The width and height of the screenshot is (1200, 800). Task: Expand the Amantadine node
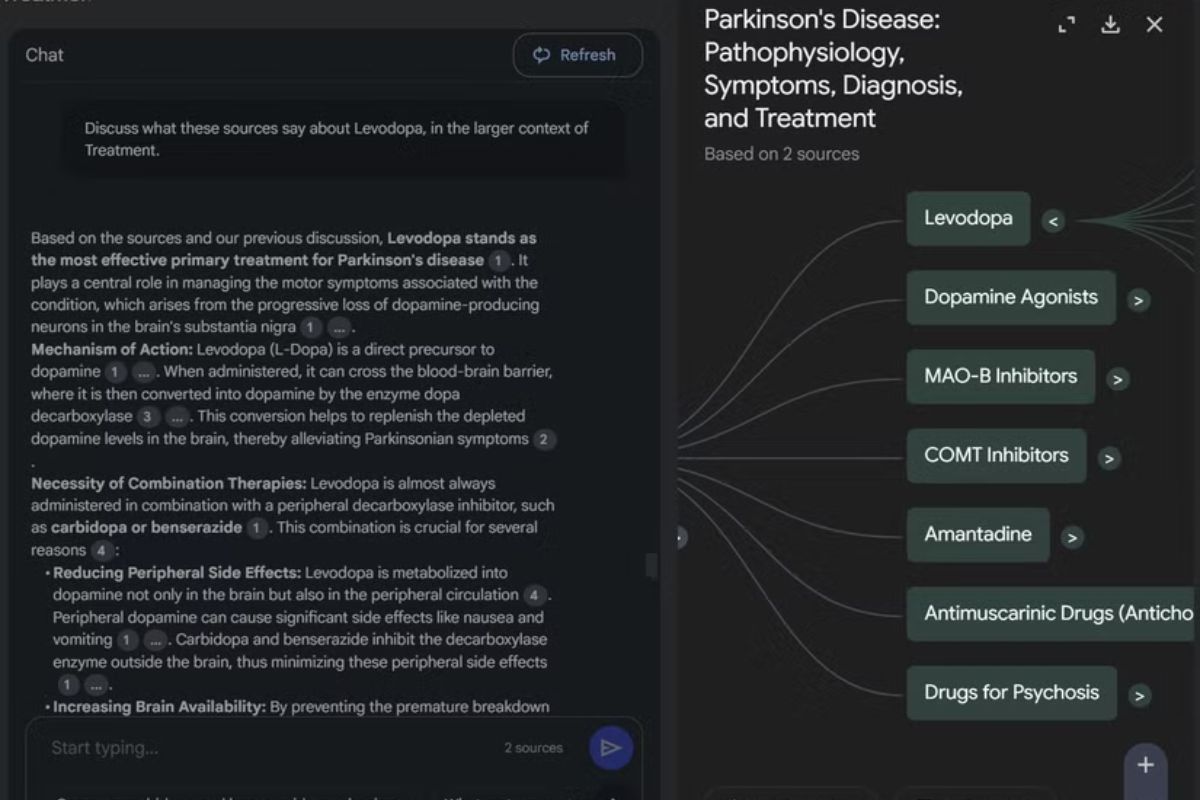point(1072,537)
